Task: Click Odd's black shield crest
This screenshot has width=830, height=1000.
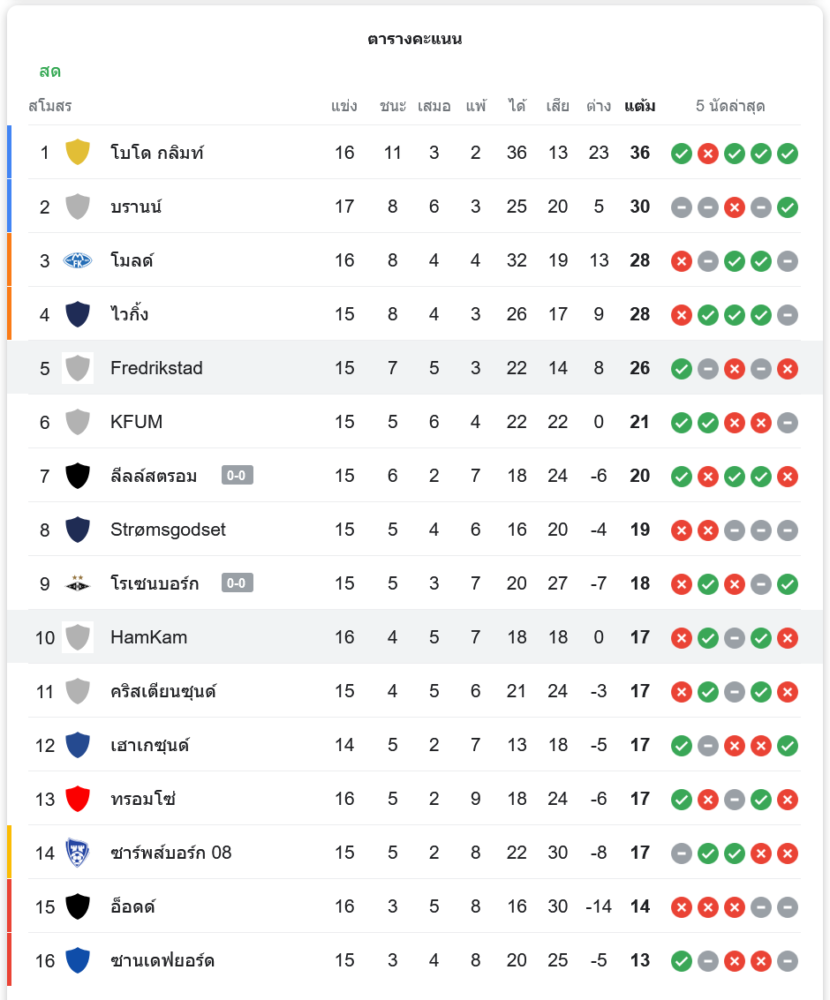Action: tap(77, 907)
